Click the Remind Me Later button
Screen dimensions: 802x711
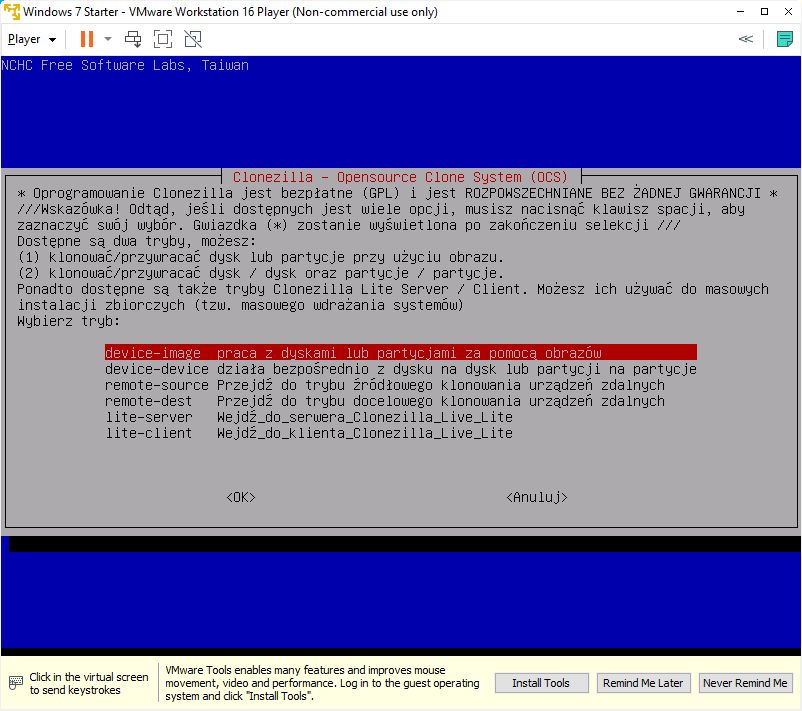(642, 683)
